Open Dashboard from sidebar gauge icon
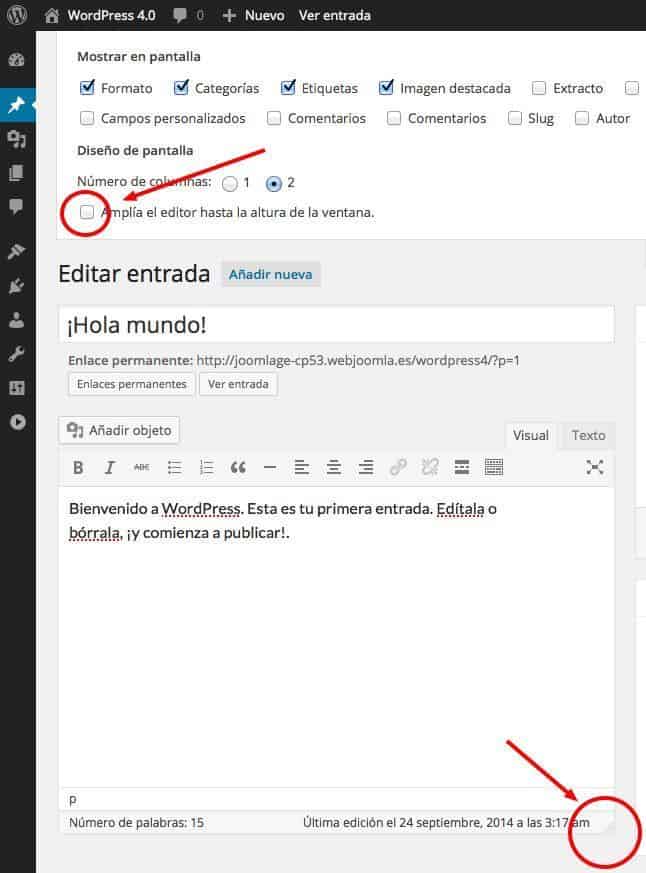 tap(17, 60)
